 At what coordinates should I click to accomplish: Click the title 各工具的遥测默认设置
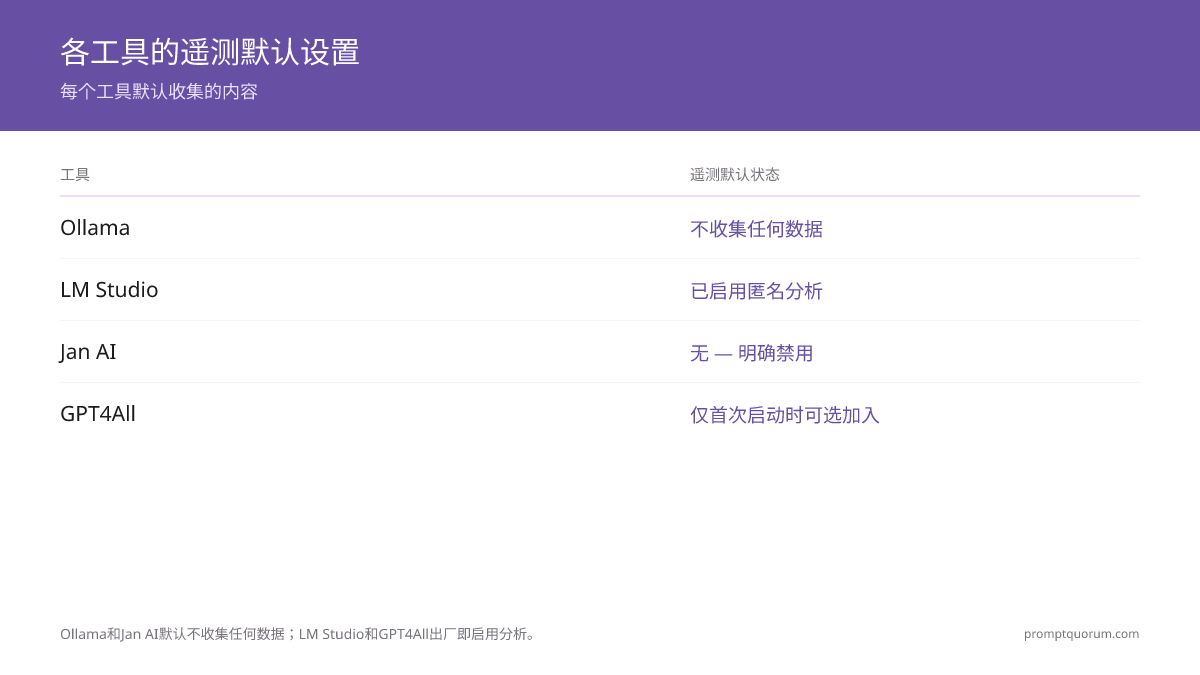click(x=210, y=52)
